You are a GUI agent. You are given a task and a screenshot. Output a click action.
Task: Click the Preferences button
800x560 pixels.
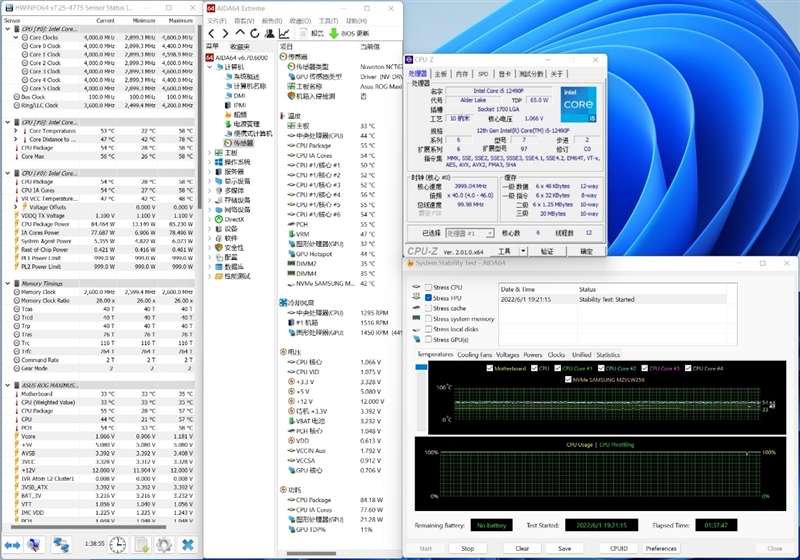click(661, 548)
